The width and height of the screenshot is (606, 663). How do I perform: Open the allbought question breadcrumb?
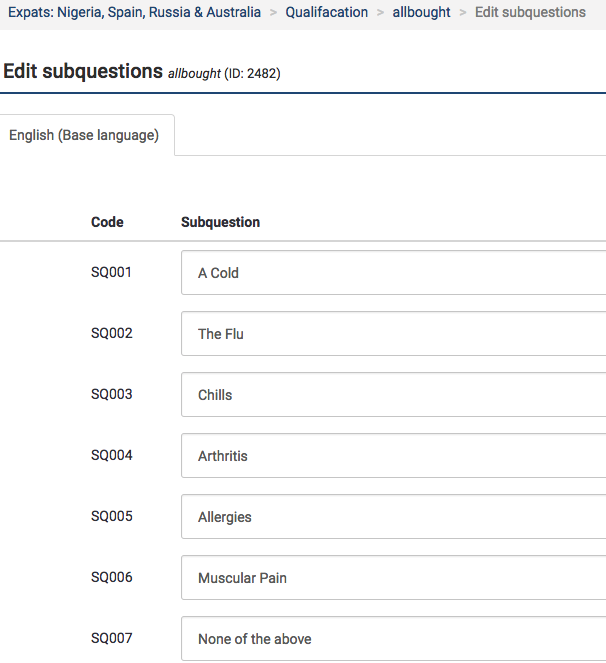pos(421,13)
